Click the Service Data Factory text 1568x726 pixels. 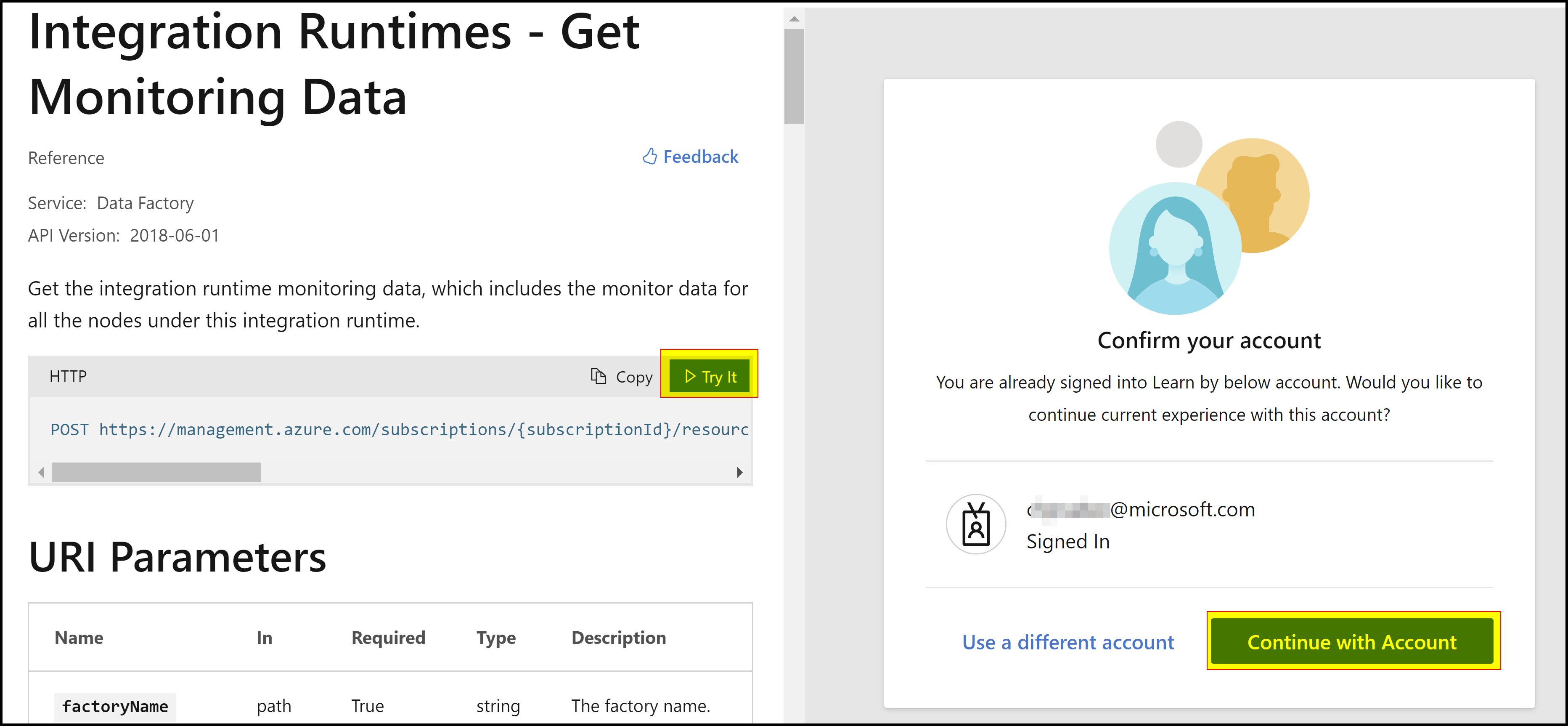(111, 203)
